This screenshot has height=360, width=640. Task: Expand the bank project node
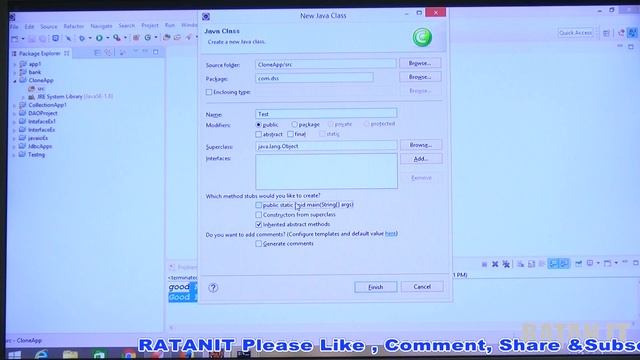point(15,73)
